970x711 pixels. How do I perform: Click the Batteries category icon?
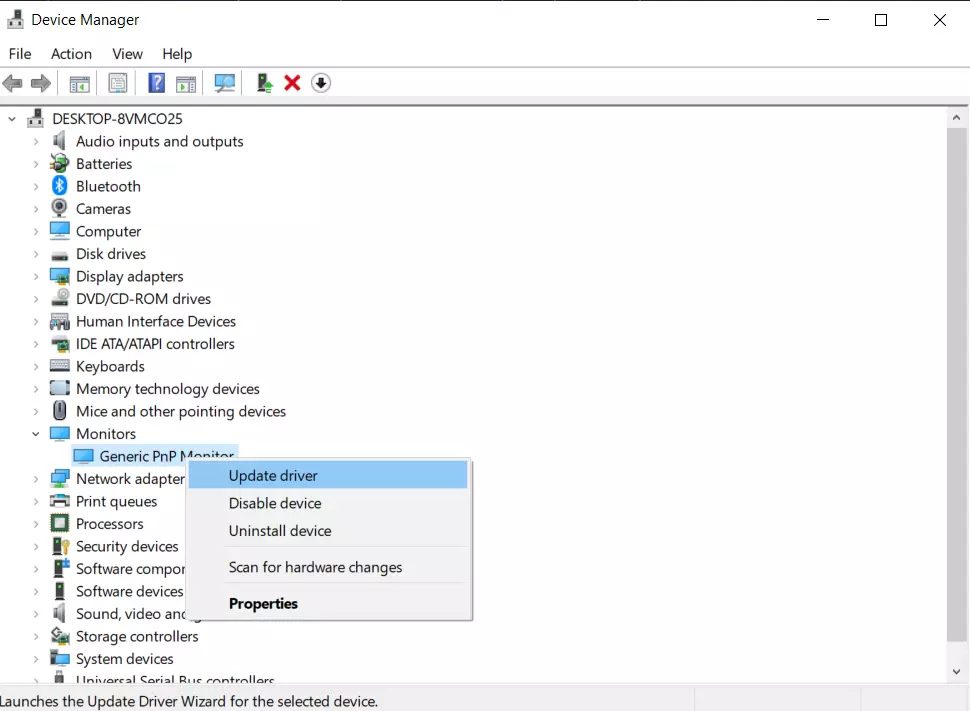[x=59, y=163]
